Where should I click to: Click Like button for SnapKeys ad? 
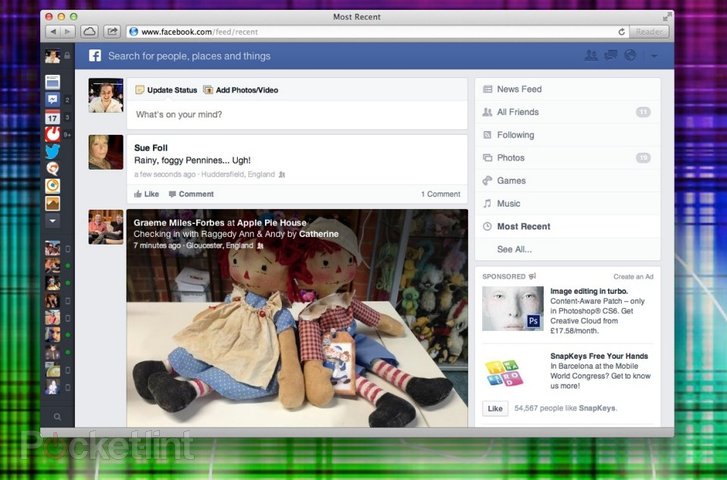(x=494, y=408)
